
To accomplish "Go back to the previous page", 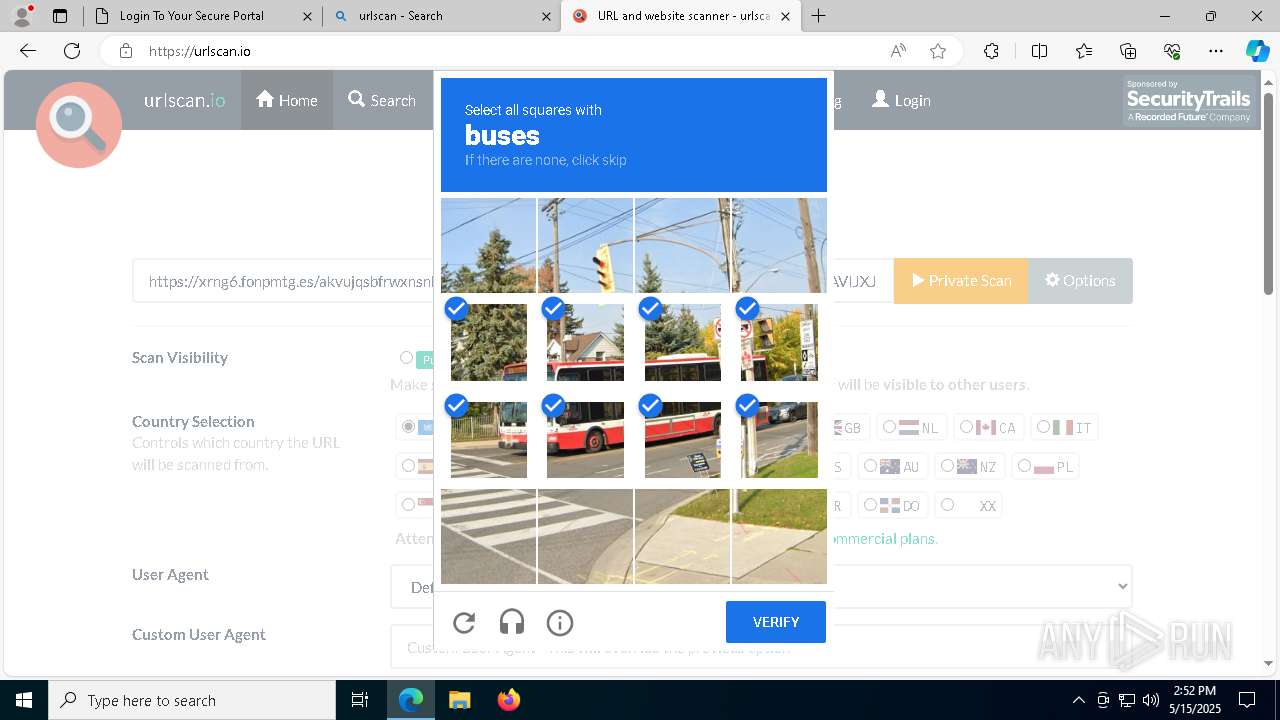I will pos(28,51).
